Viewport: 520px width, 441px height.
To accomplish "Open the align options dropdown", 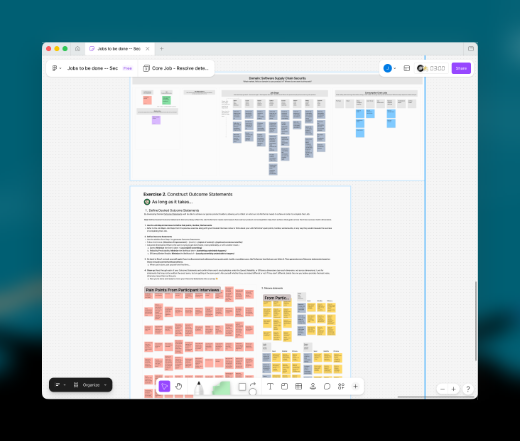I will (x=60, y=385).
